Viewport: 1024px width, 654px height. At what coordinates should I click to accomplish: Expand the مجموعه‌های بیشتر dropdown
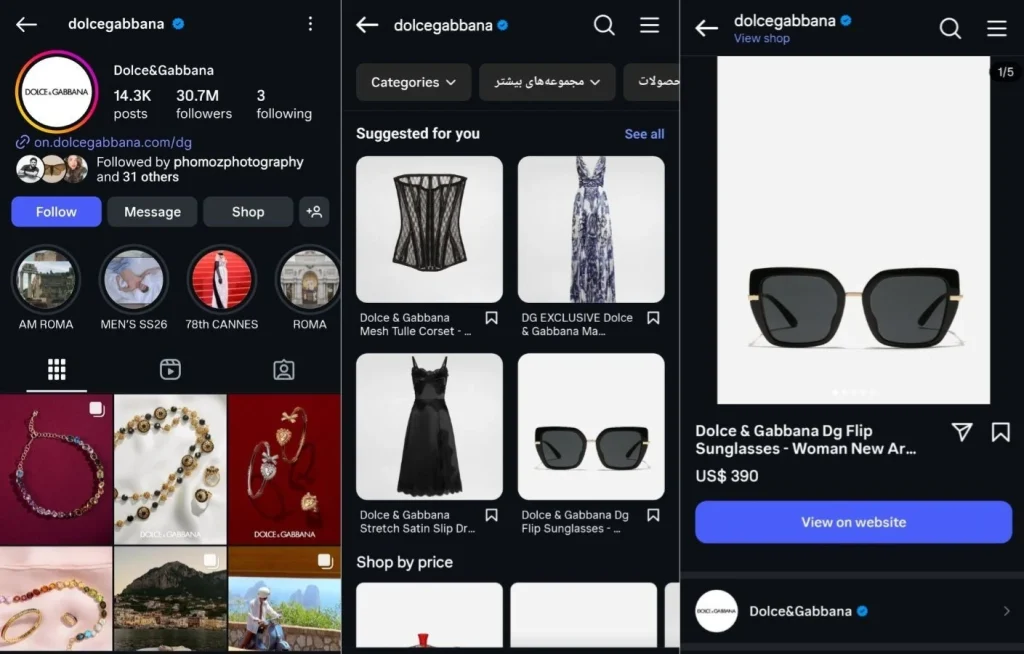(547, 82)
